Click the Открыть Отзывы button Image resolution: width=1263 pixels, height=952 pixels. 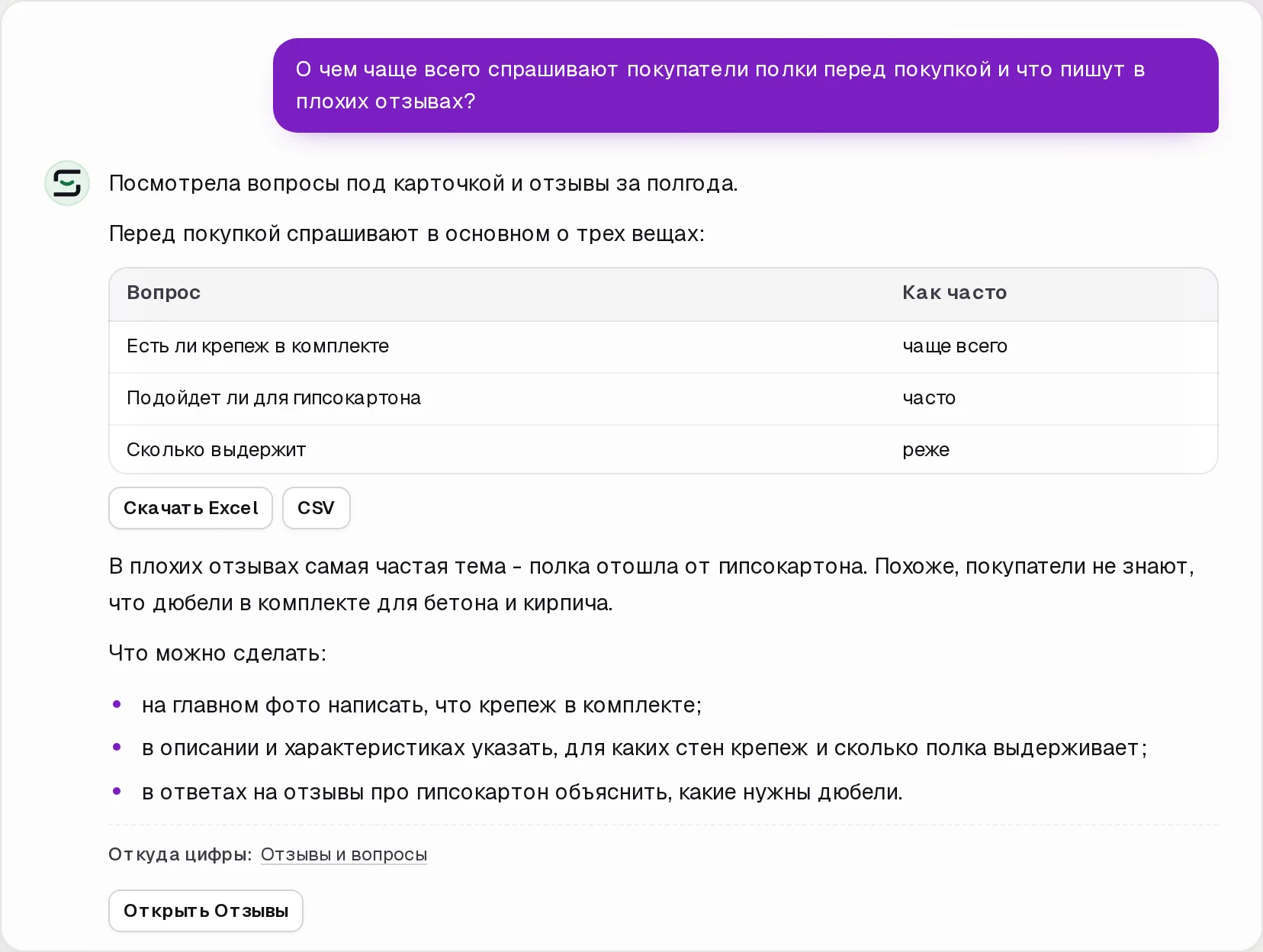click(206, 911)
